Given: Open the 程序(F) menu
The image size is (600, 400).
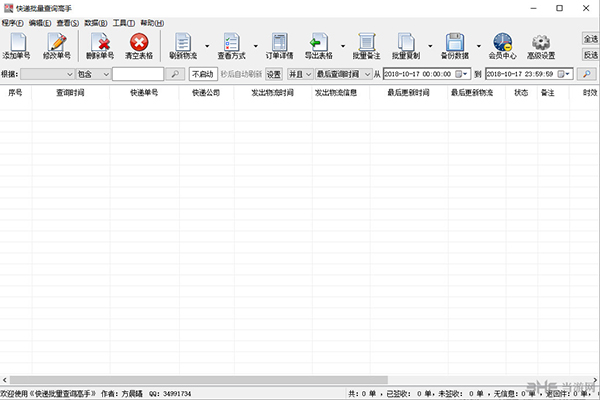Looking at the screenshot, I should coord(13,23).
